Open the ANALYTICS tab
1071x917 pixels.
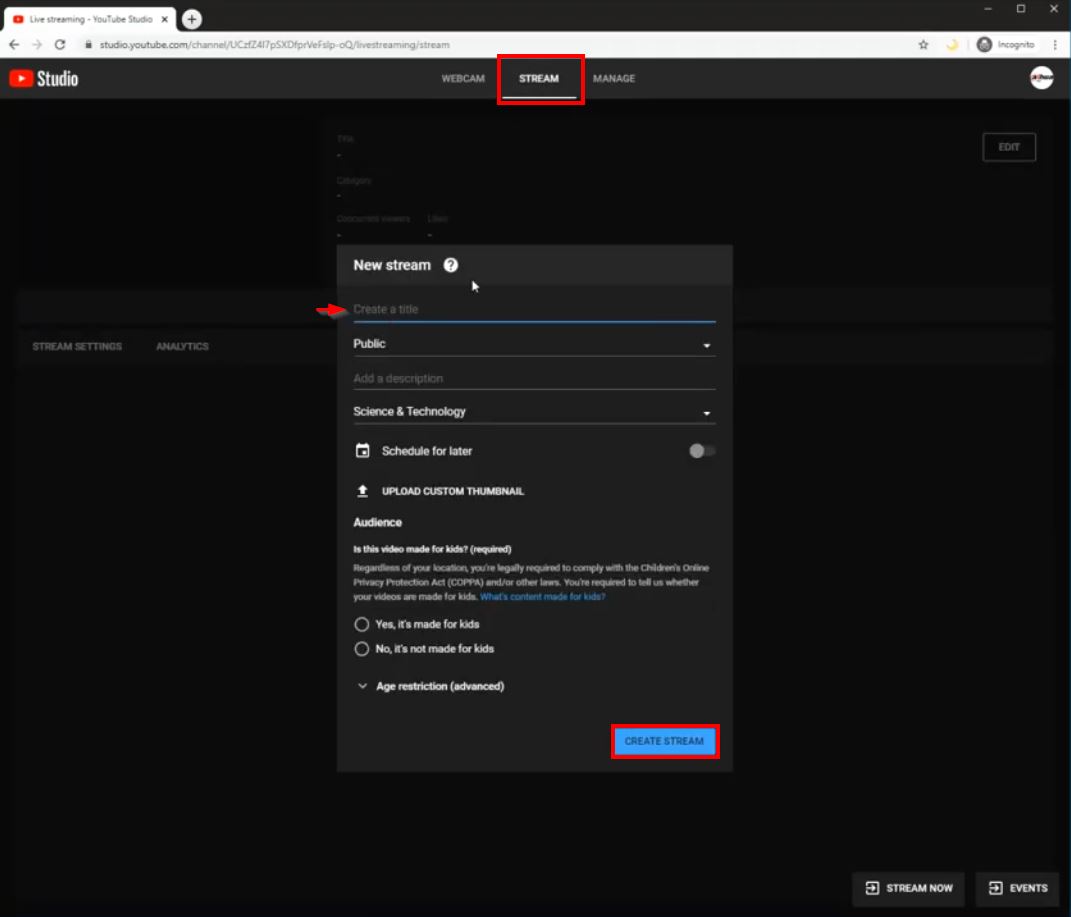[x=182, y=346]
